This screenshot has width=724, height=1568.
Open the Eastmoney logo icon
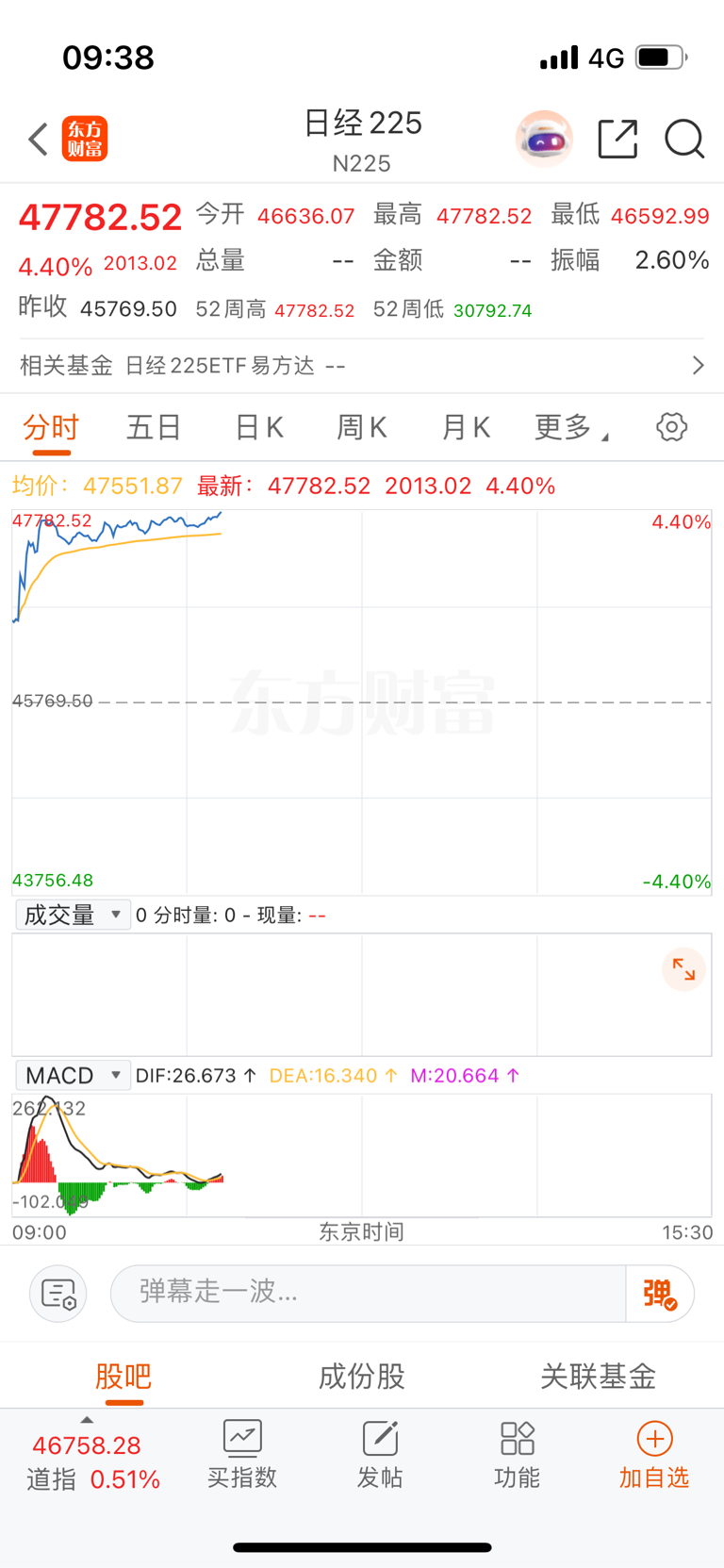point(85,140)
